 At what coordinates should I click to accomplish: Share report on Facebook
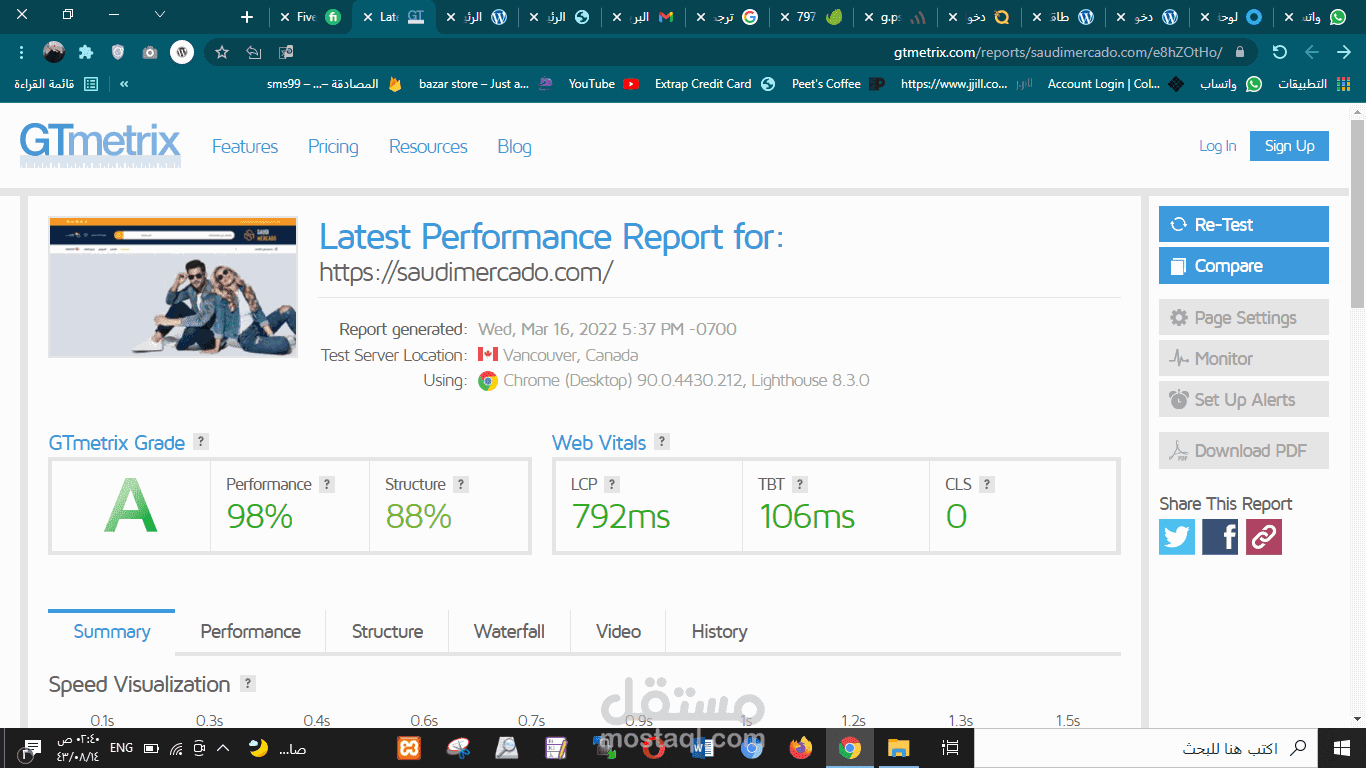coord(1220,537)
